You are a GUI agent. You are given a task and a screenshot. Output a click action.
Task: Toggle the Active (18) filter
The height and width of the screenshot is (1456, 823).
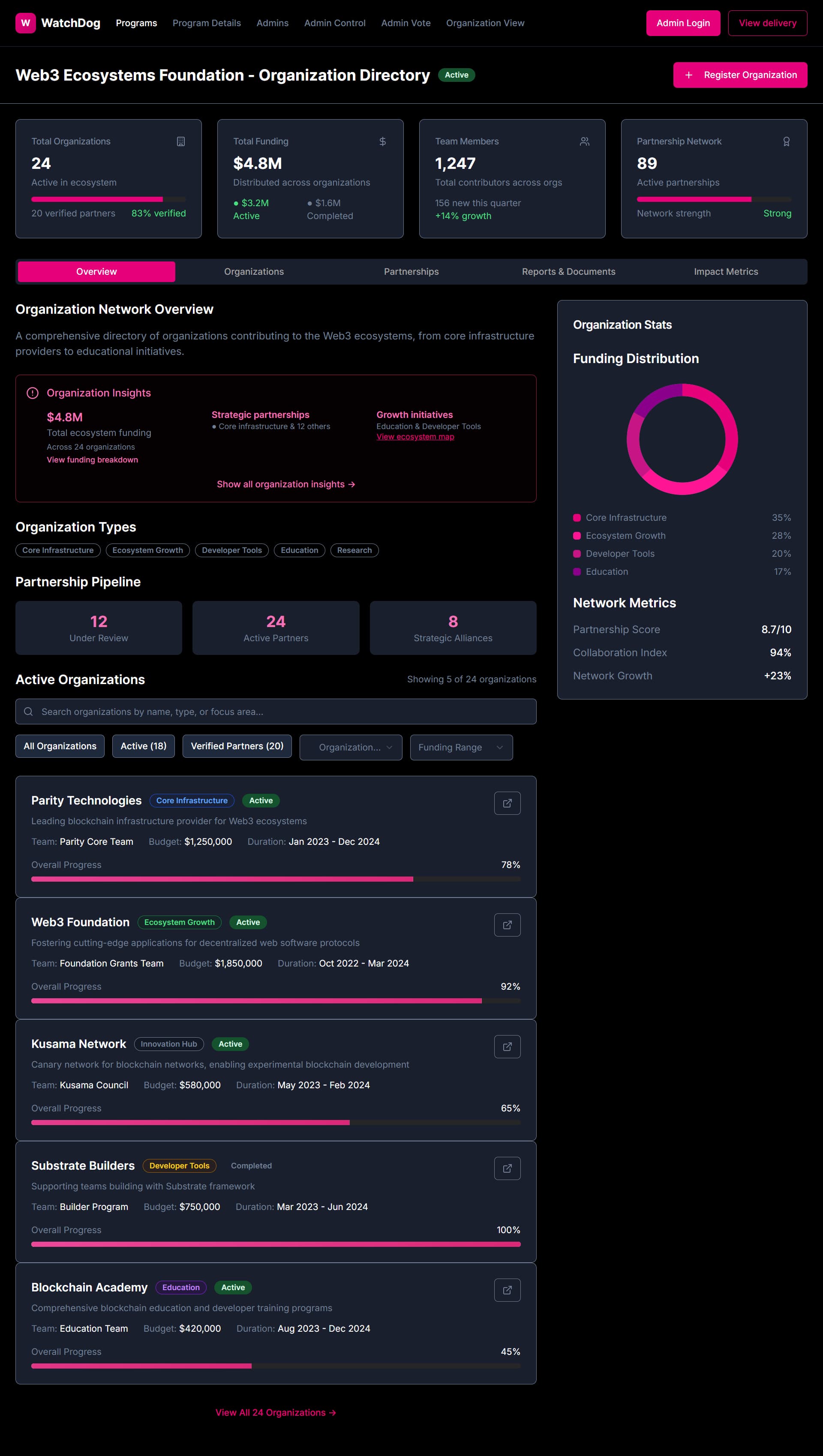click(143, 746)
